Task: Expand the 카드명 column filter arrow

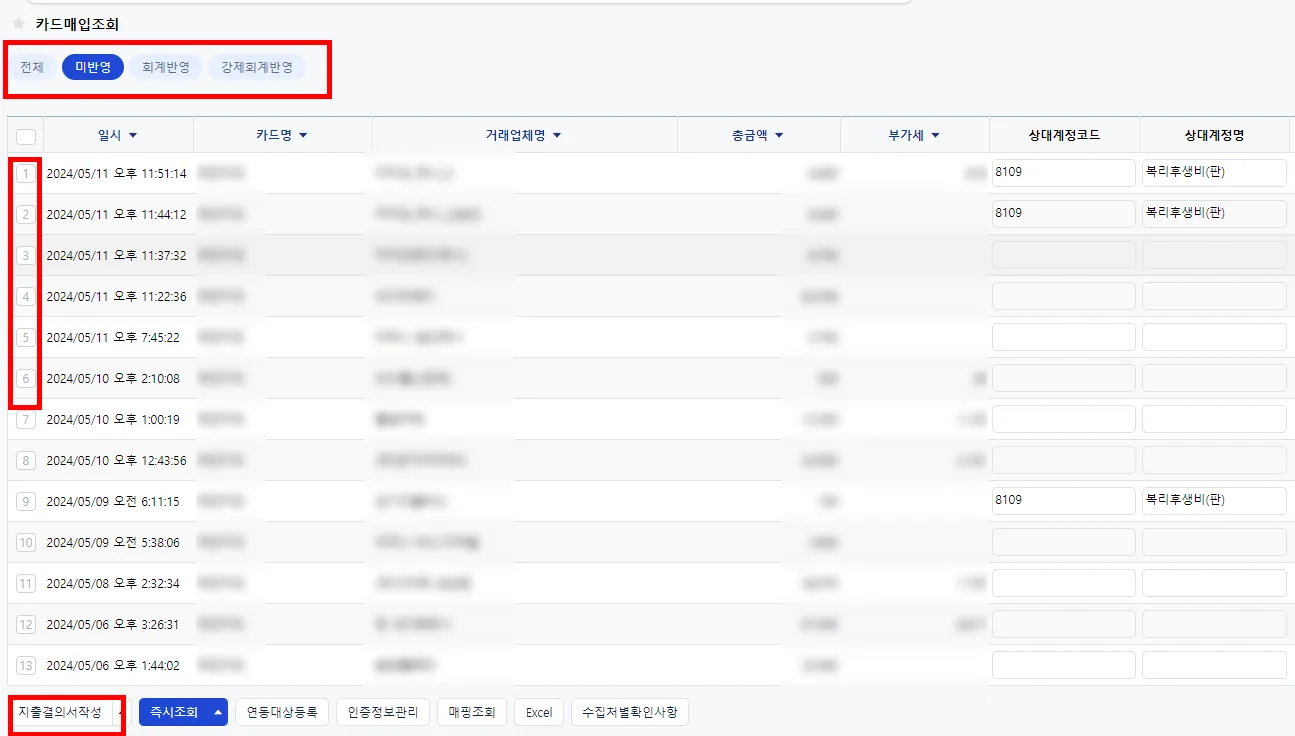Action: (x=303, y=135)
